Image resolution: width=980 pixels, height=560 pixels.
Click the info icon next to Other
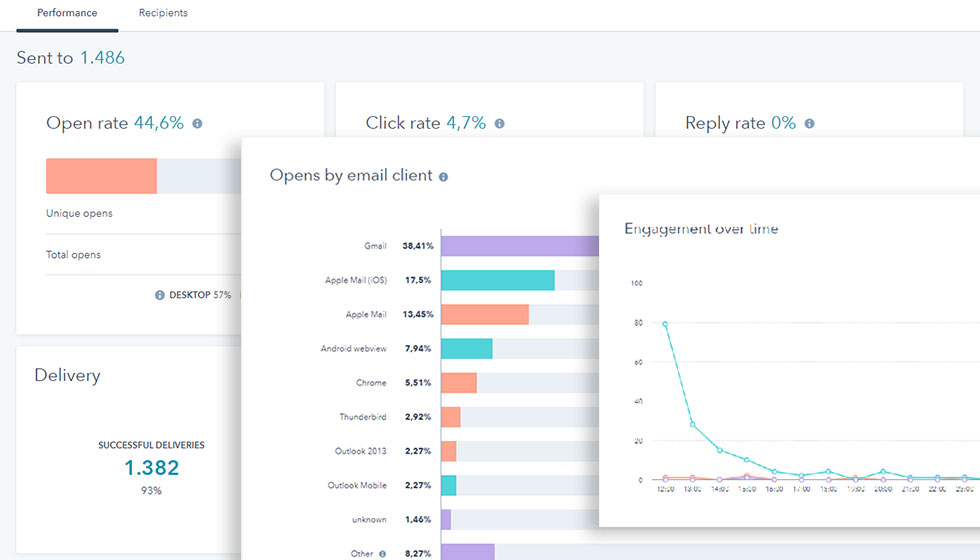[x=382, y=554]
